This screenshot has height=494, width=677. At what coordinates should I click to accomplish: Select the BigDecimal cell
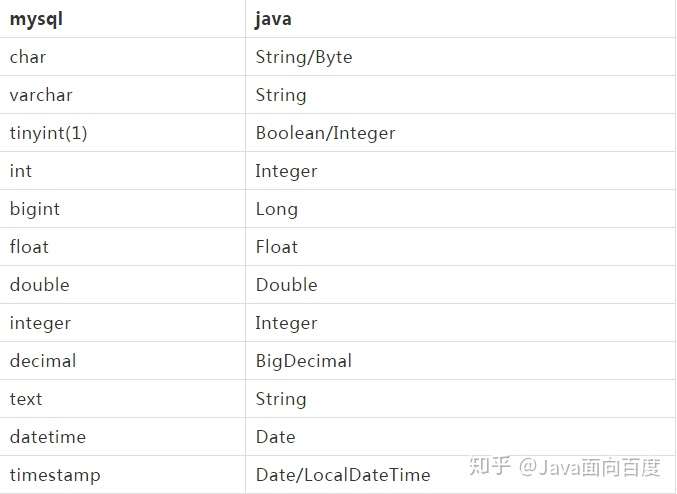coord(304,361)
